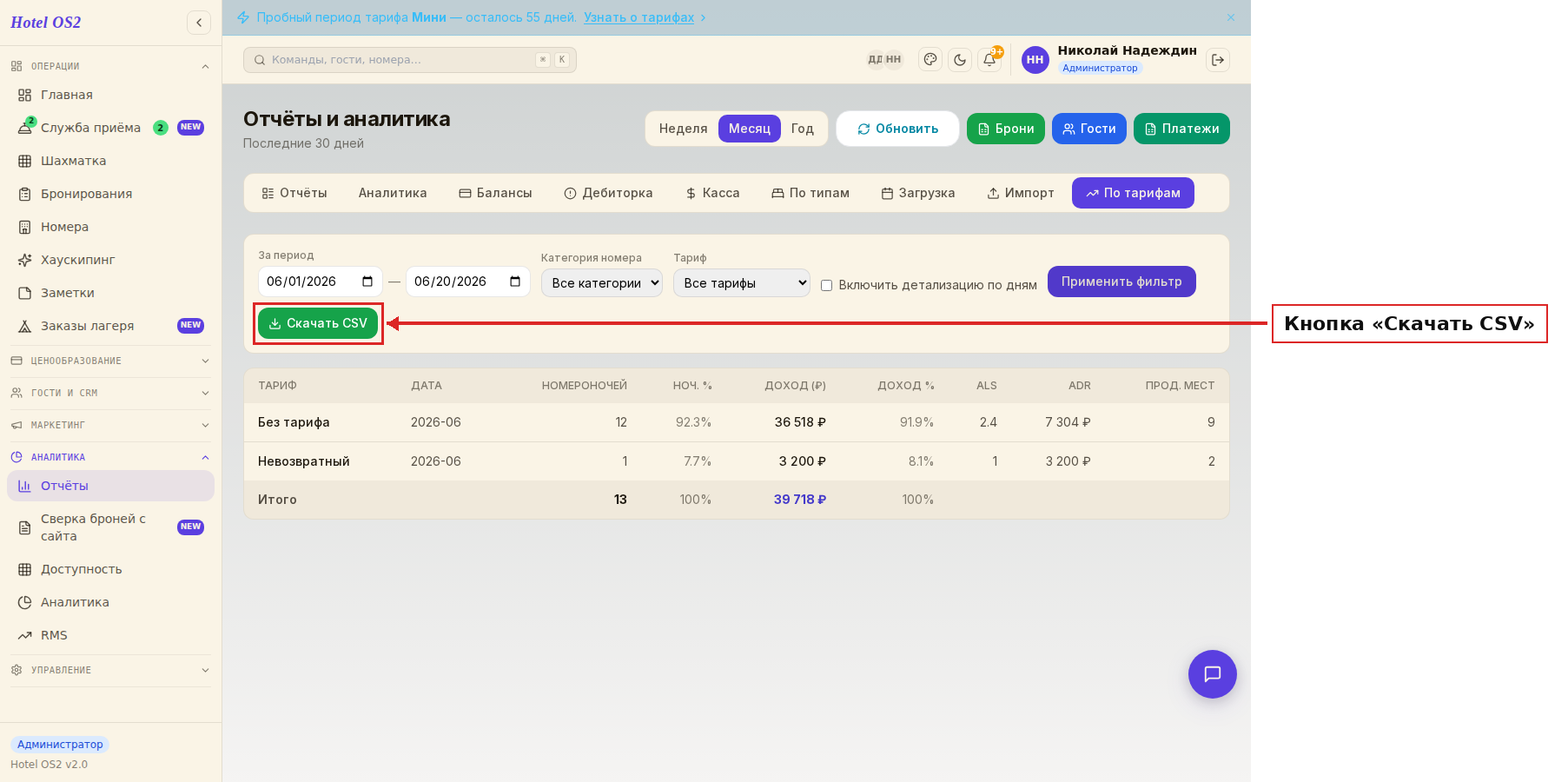This screenshot has height=782, width=1568.
Task: Open the Категория номера dropdown
Action: pyautogui.click(x=602, y=283)
